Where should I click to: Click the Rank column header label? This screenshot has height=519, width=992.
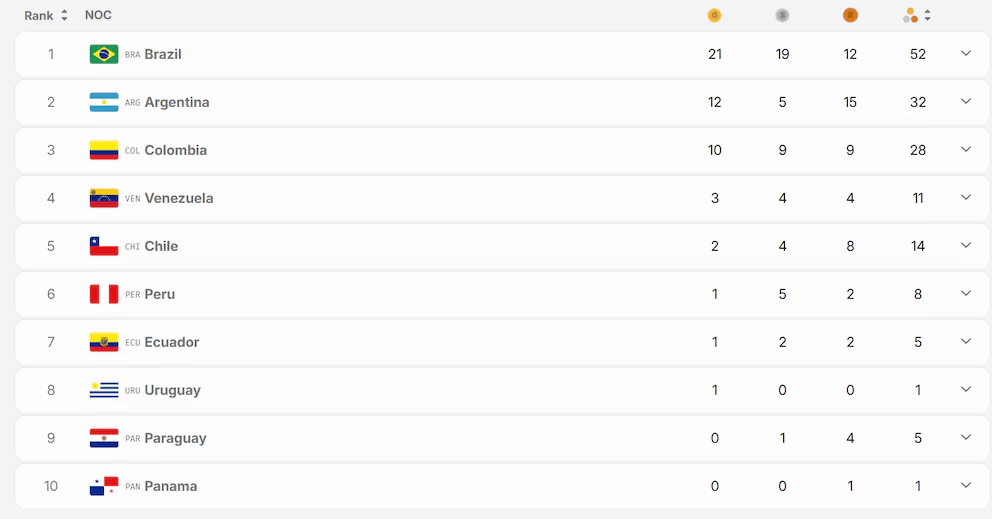coord(39,16)
